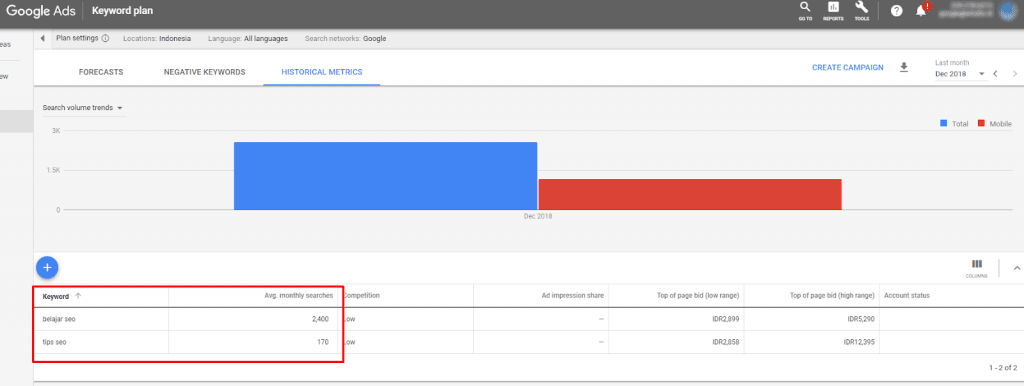Open the Search volume trends dropdown
This screenshot has width=1024, height=386.
[83, 108]
